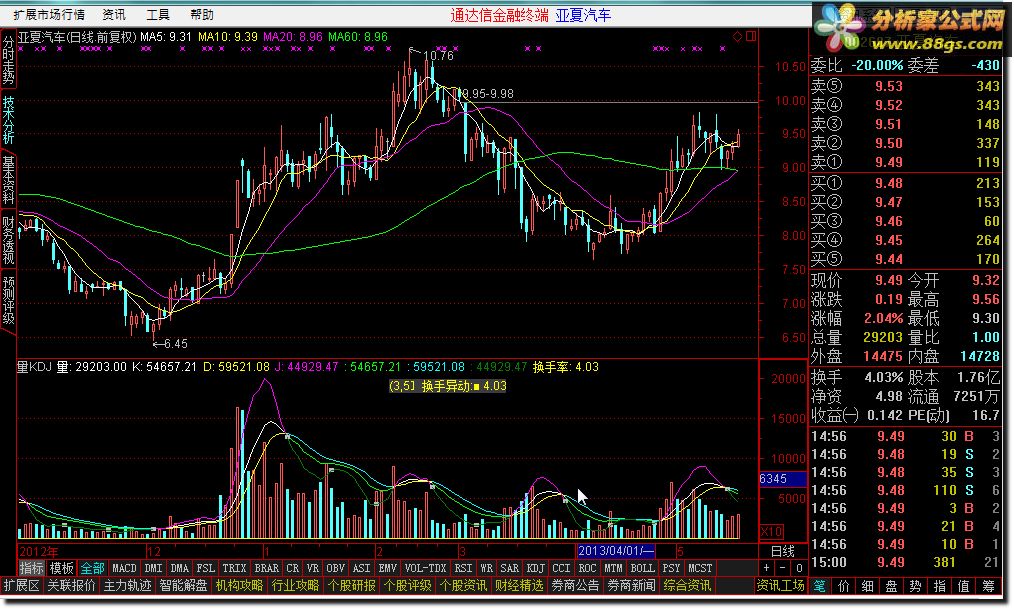Open the 扩展区 bottom tab
The width and height of the screenshot is (1014, 609).
coord(22,586)
